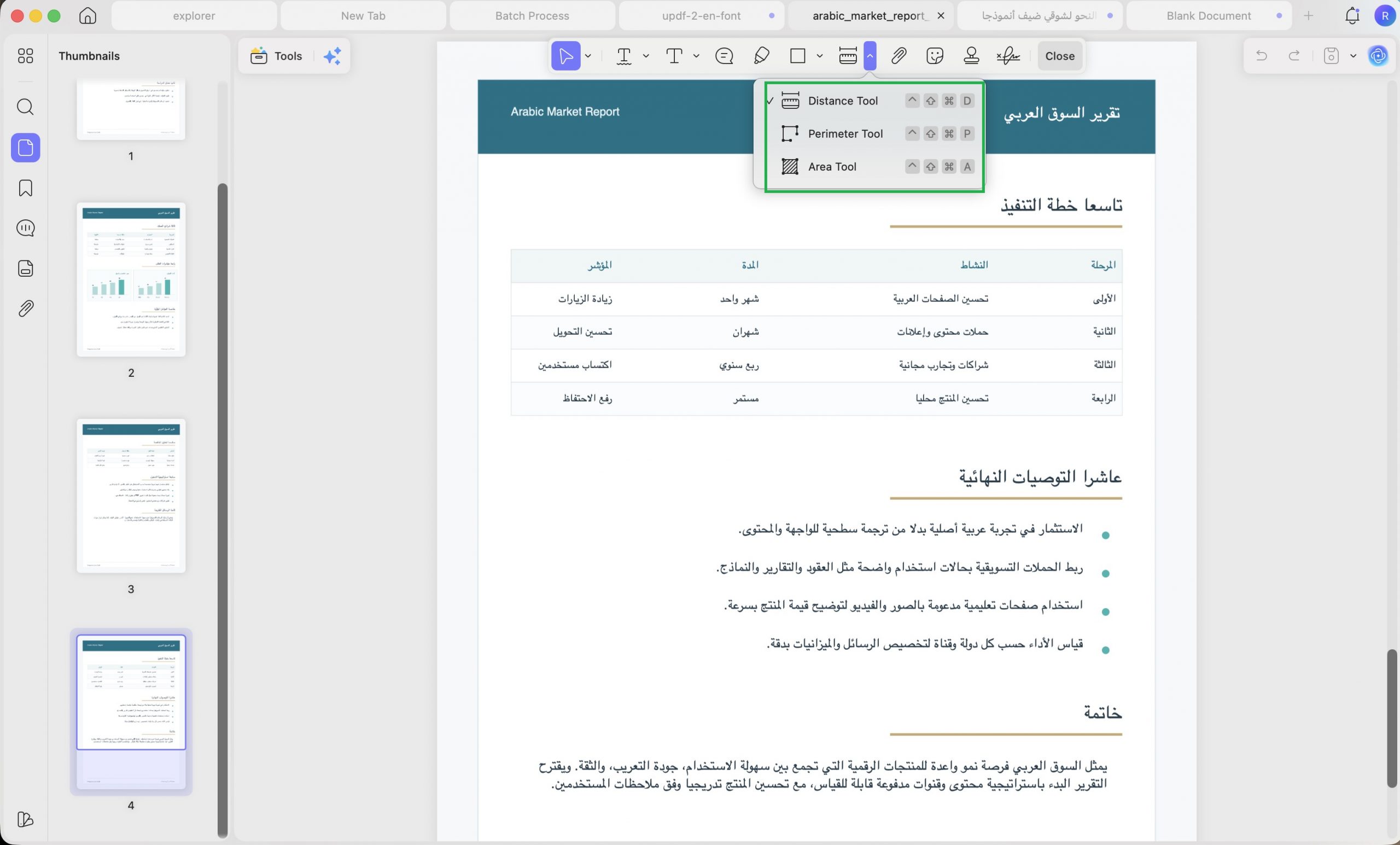Click the redo arrow
The width and height of the screenshot is (1400, 845).
[x=1294, y=56]
